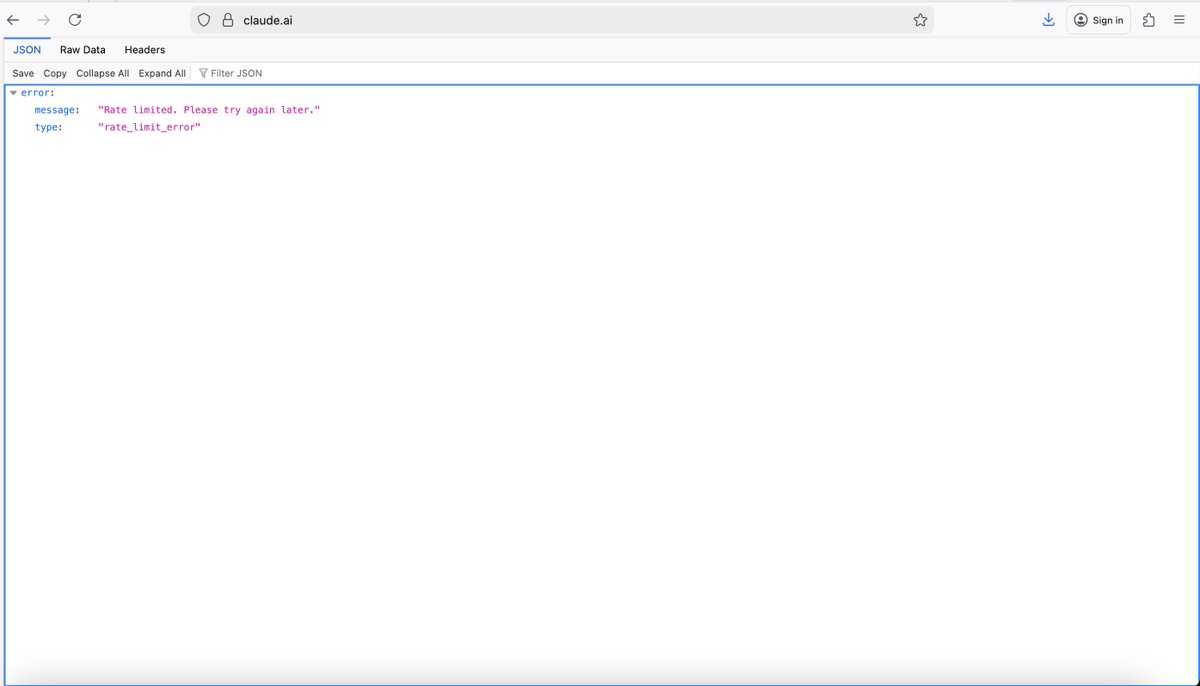Select the "message:" key row
The height and width of the screenshot is (686, 1200).
click(57, 110)
